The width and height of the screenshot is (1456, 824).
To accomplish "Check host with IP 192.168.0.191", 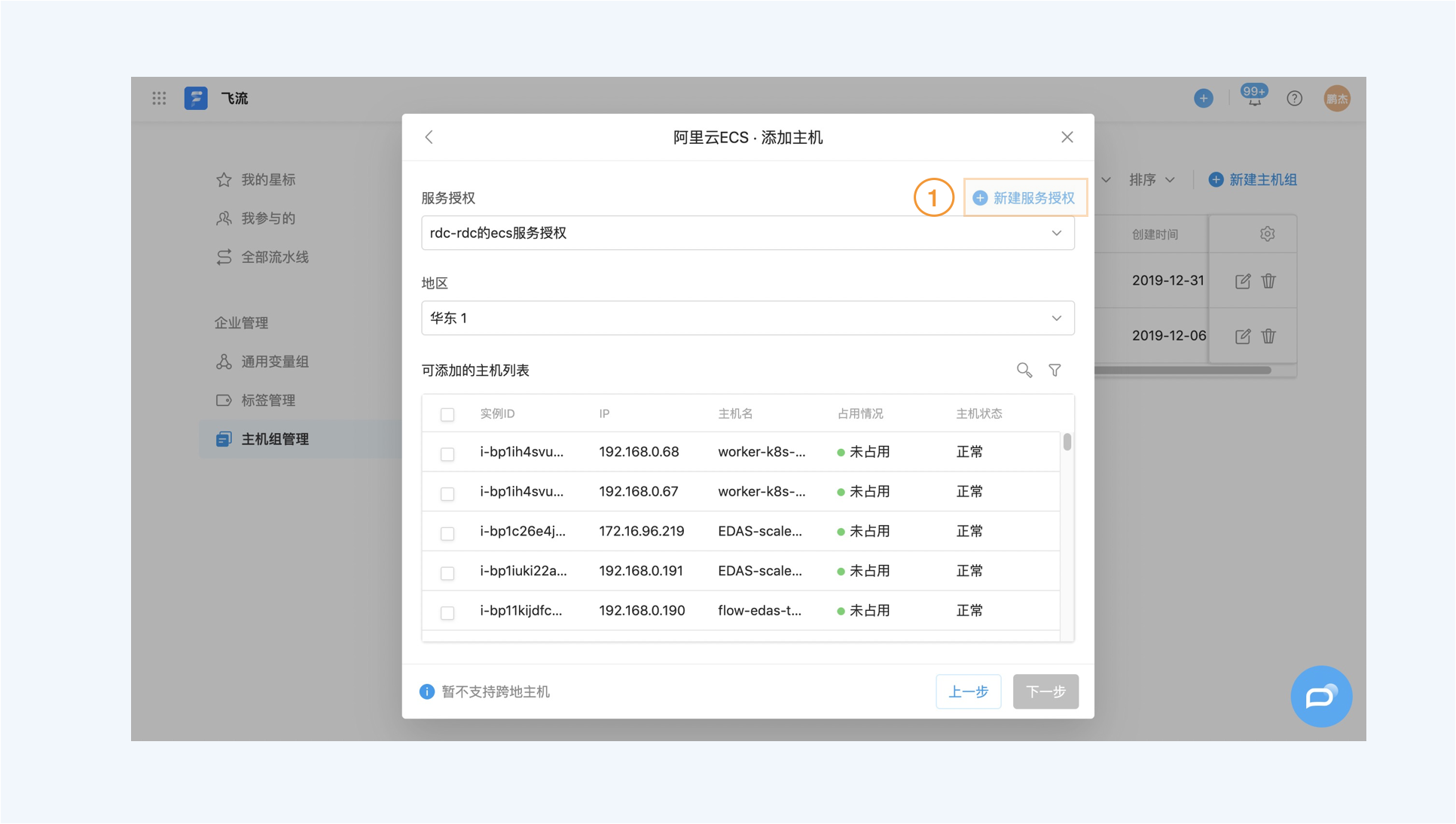I will pos(447,573).
